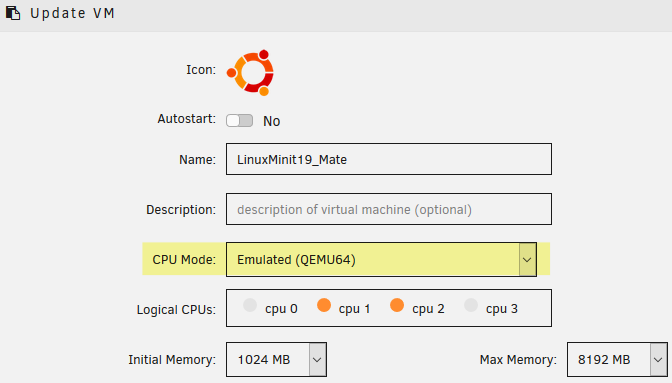
Task: Click the Update VM clipboard icon
Action: pos(13,13)
